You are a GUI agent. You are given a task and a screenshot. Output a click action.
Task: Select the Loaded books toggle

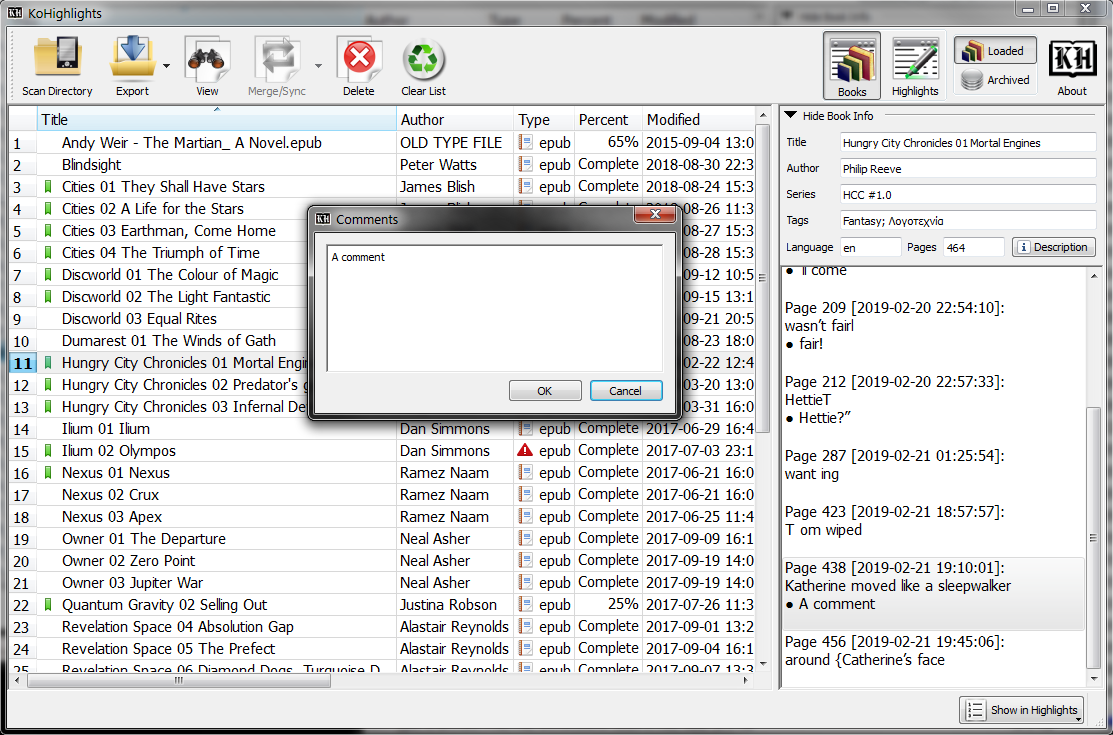pos(994,50)
